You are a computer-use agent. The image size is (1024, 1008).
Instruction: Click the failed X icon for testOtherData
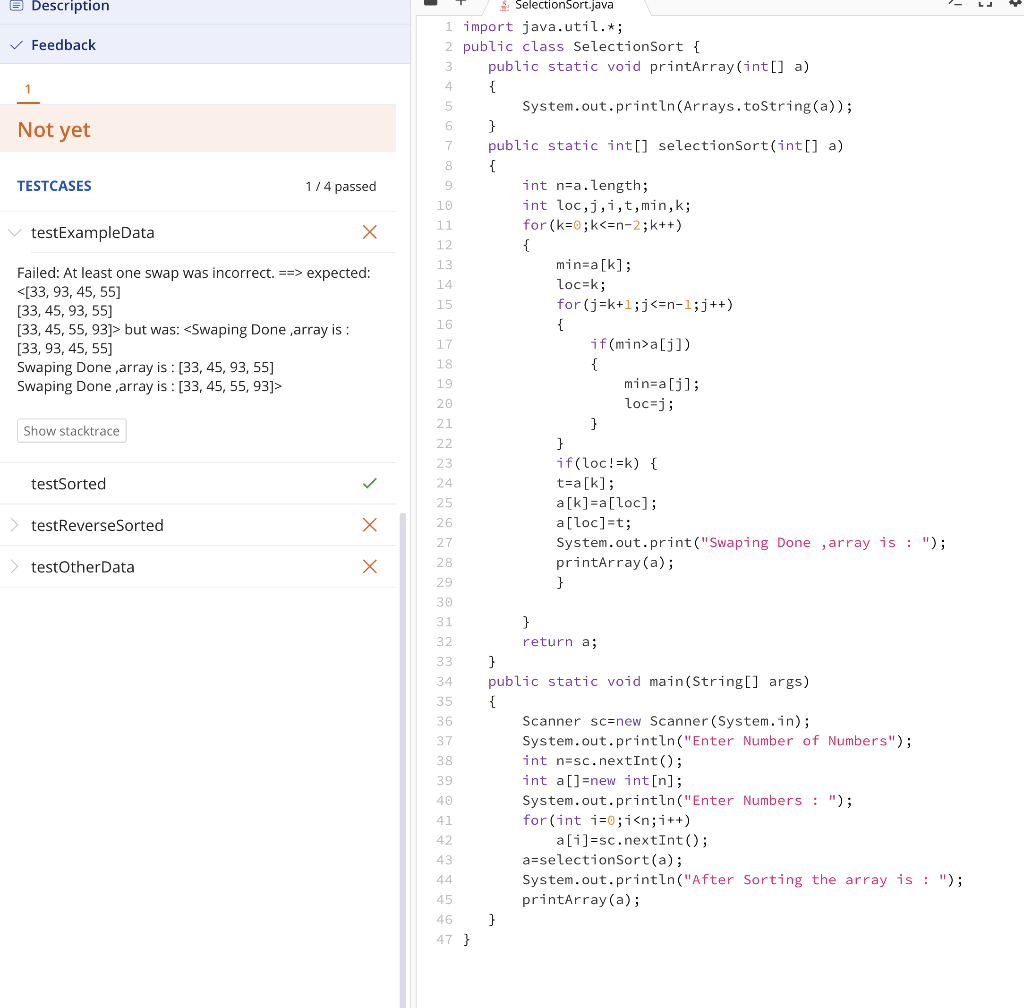pos(370,567)
